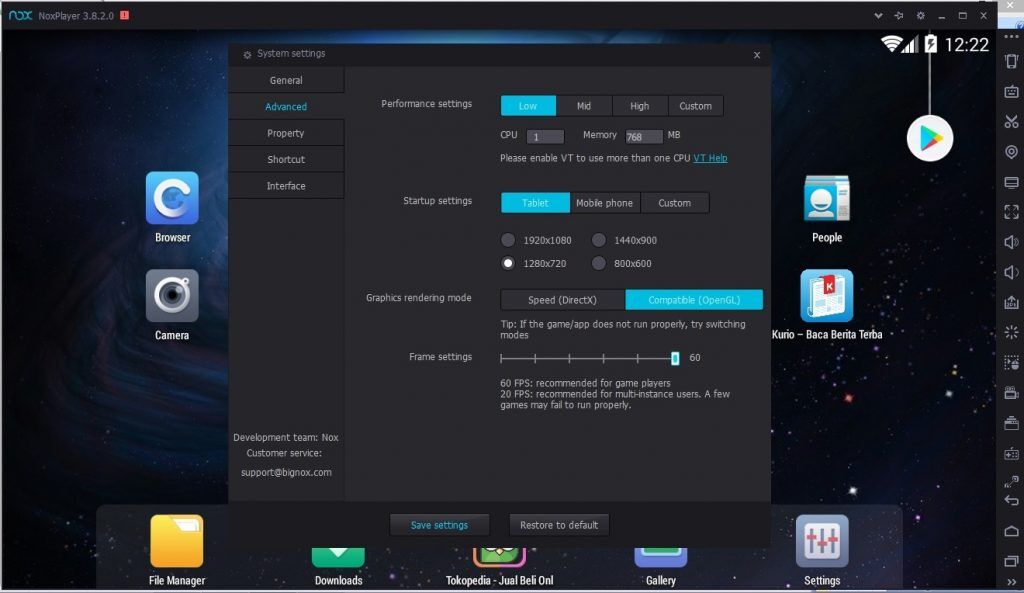Image resolution: width=1024 pixels, height=593 pixels.
Task: Select the 1920x1080 resolution
Action: (509, 240)
